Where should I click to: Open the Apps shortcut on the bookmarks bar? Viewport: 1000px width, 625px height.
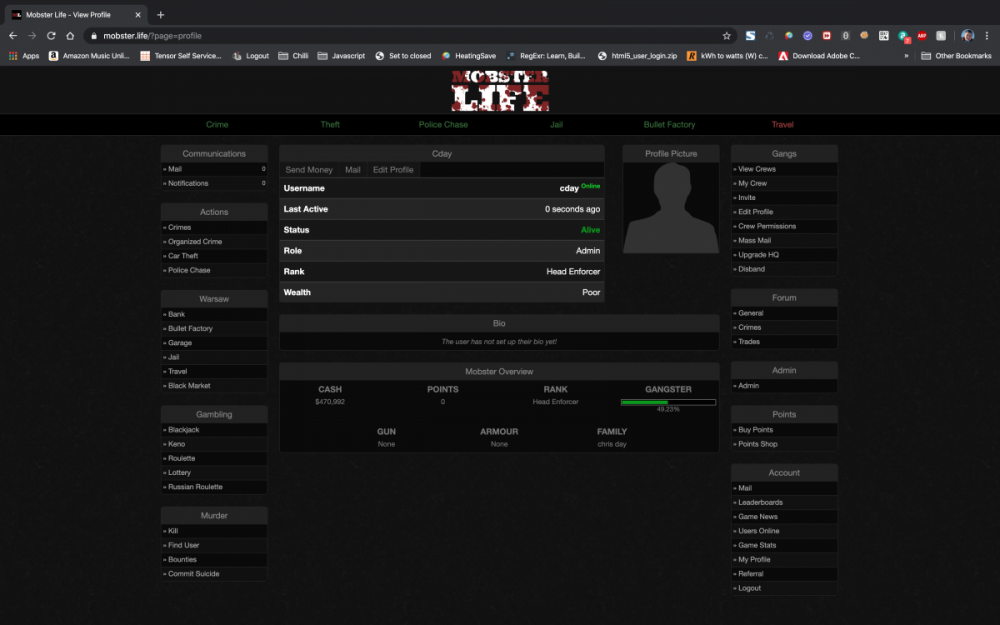[x=29, y=56]
